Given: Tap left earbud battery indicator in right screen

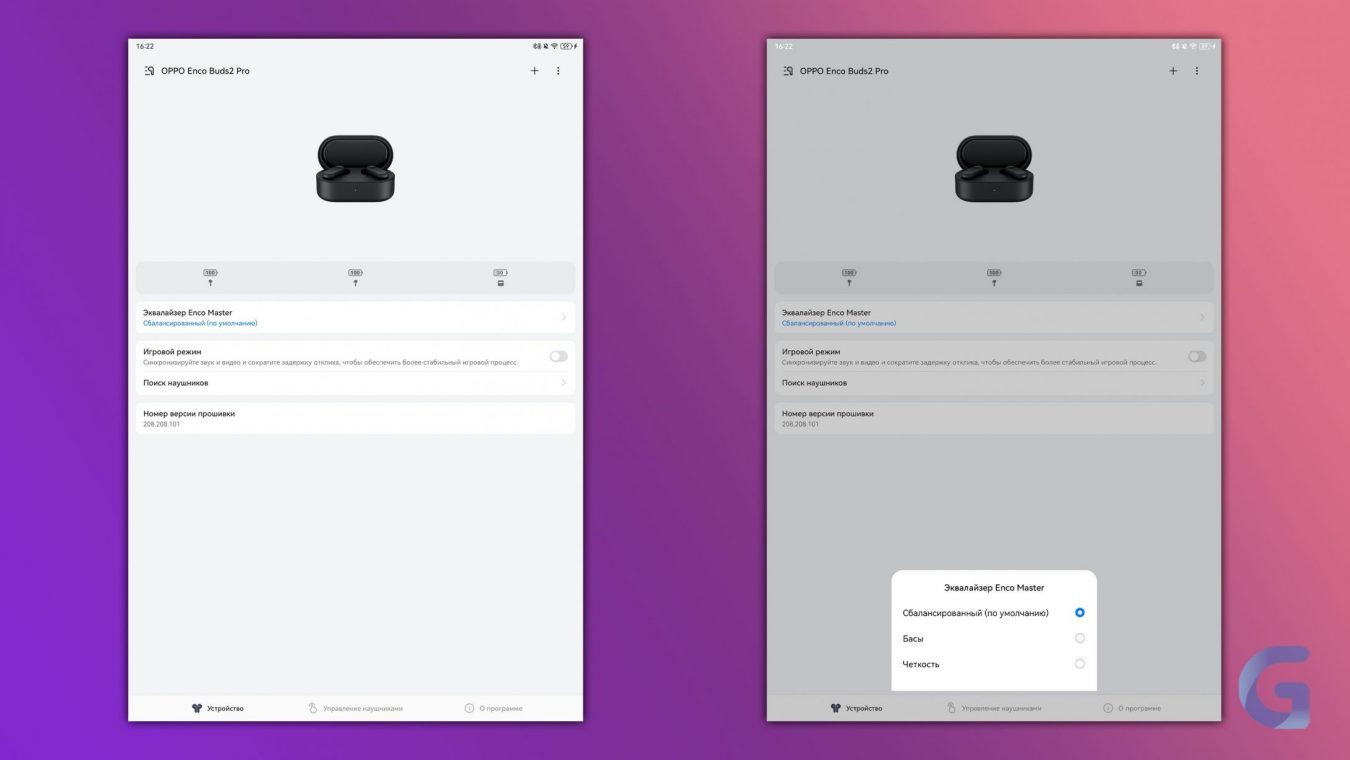Looking at the screenshot, I should 849,277.
